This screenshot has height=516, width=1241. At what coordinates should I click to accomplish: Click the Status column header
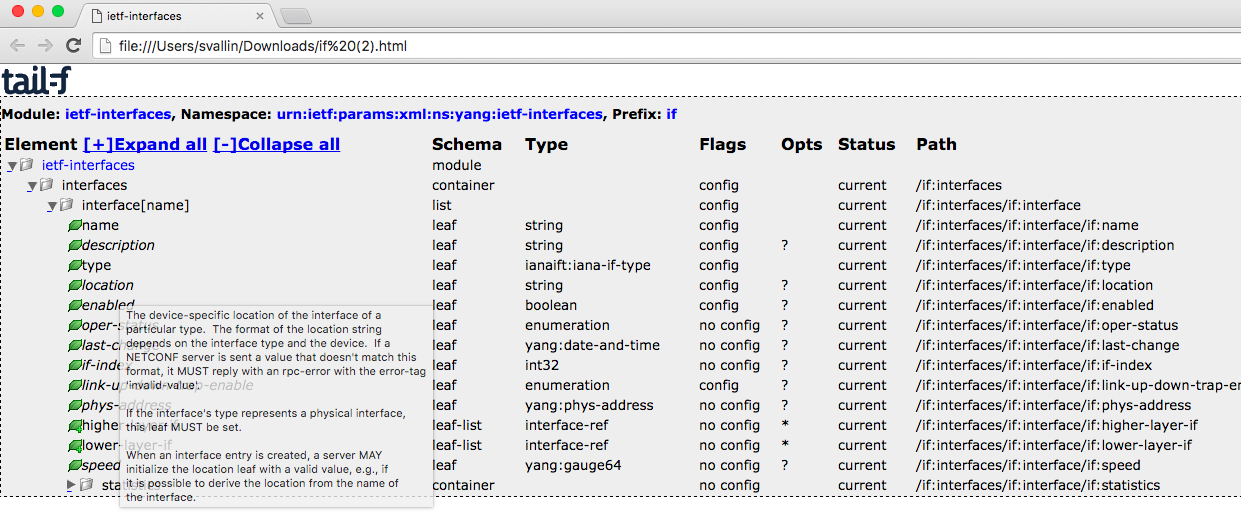(x=866, y=144)
